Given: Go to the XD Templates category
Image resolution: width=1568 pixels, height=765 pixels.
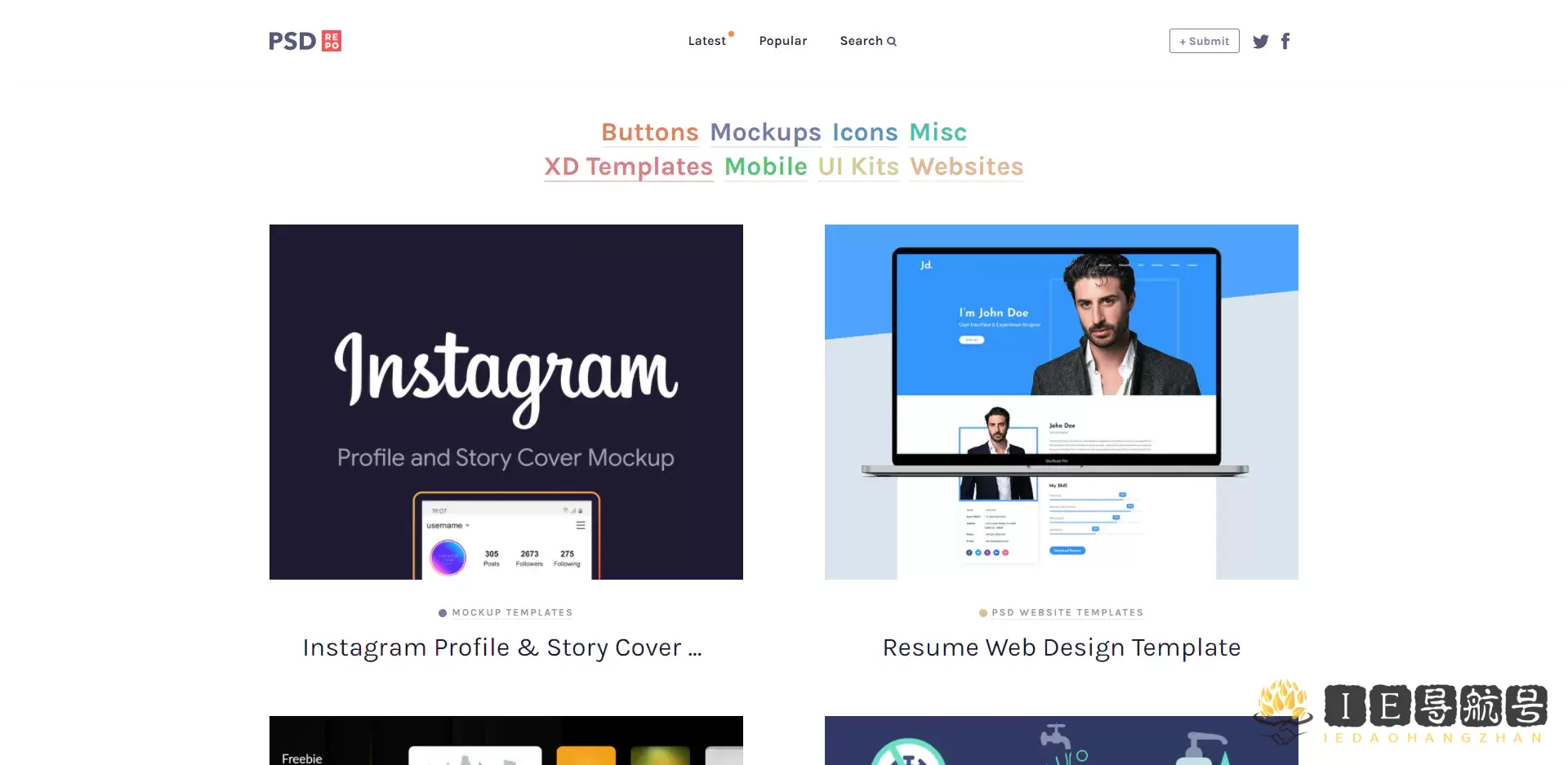Looking at the screenshot, I should 629,167.
